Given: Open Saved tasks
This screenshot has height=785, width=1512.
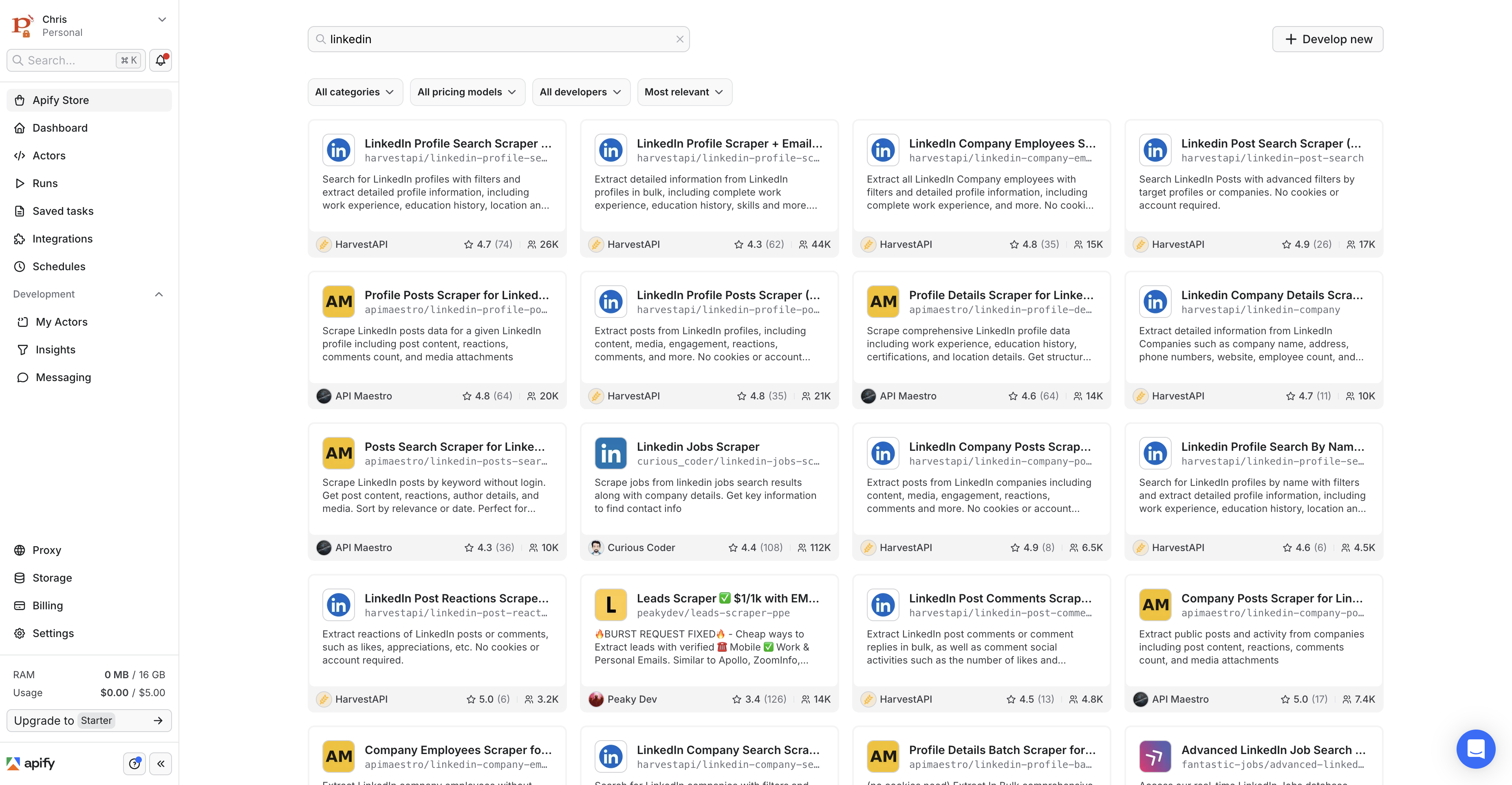Looking at the screenshot, I should tap(89, 211).
